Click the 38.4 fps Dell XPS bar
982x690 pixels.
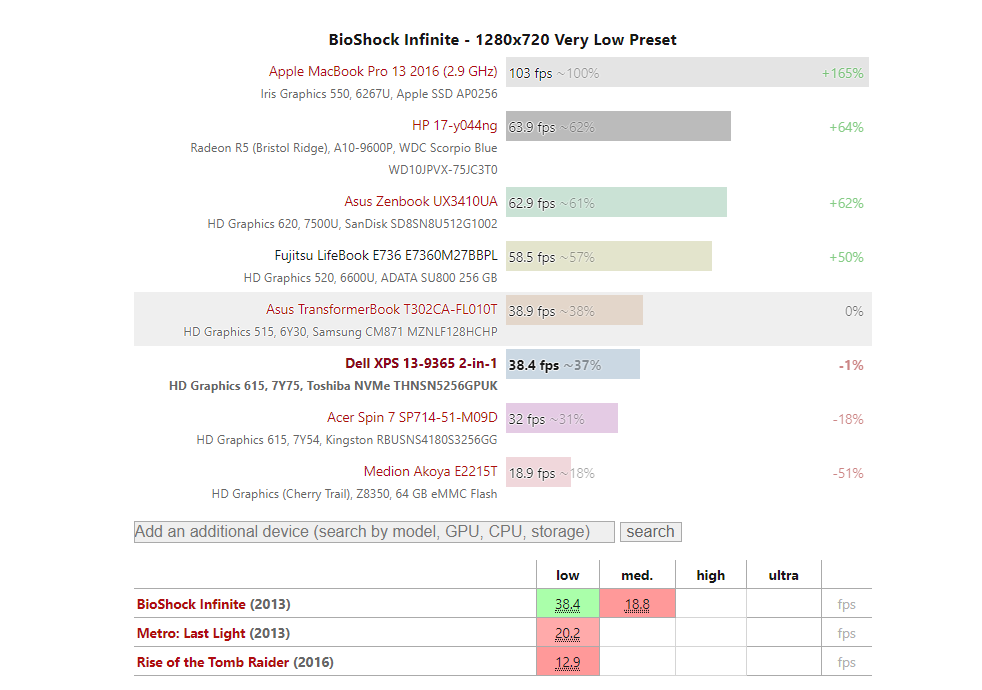[573, 364]
